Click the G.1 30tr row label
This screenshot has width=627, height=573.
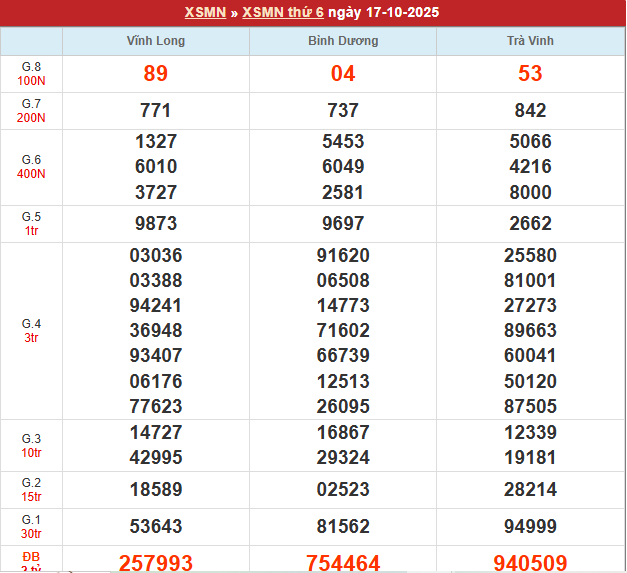pos(31,526)
